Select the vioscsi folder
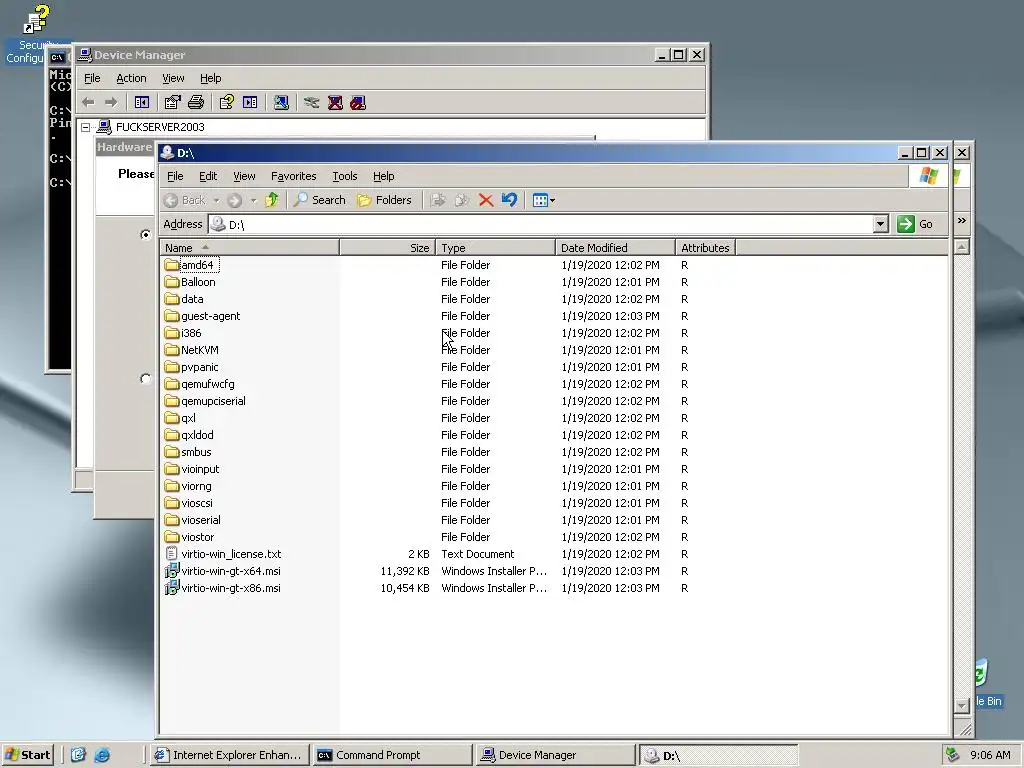 point(189,503)
